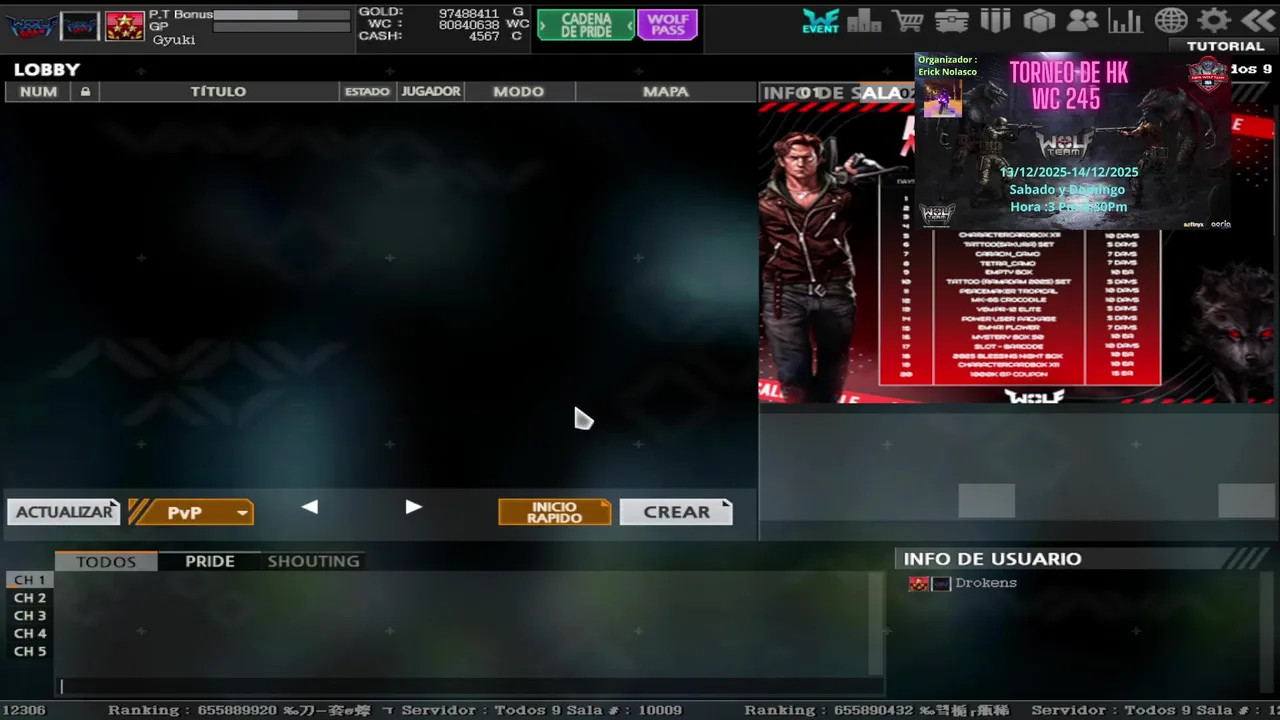This screenshot has height=720, width=1280.
Task: Click the Torneo de HK banner
Action: (x=1073, y=141)
